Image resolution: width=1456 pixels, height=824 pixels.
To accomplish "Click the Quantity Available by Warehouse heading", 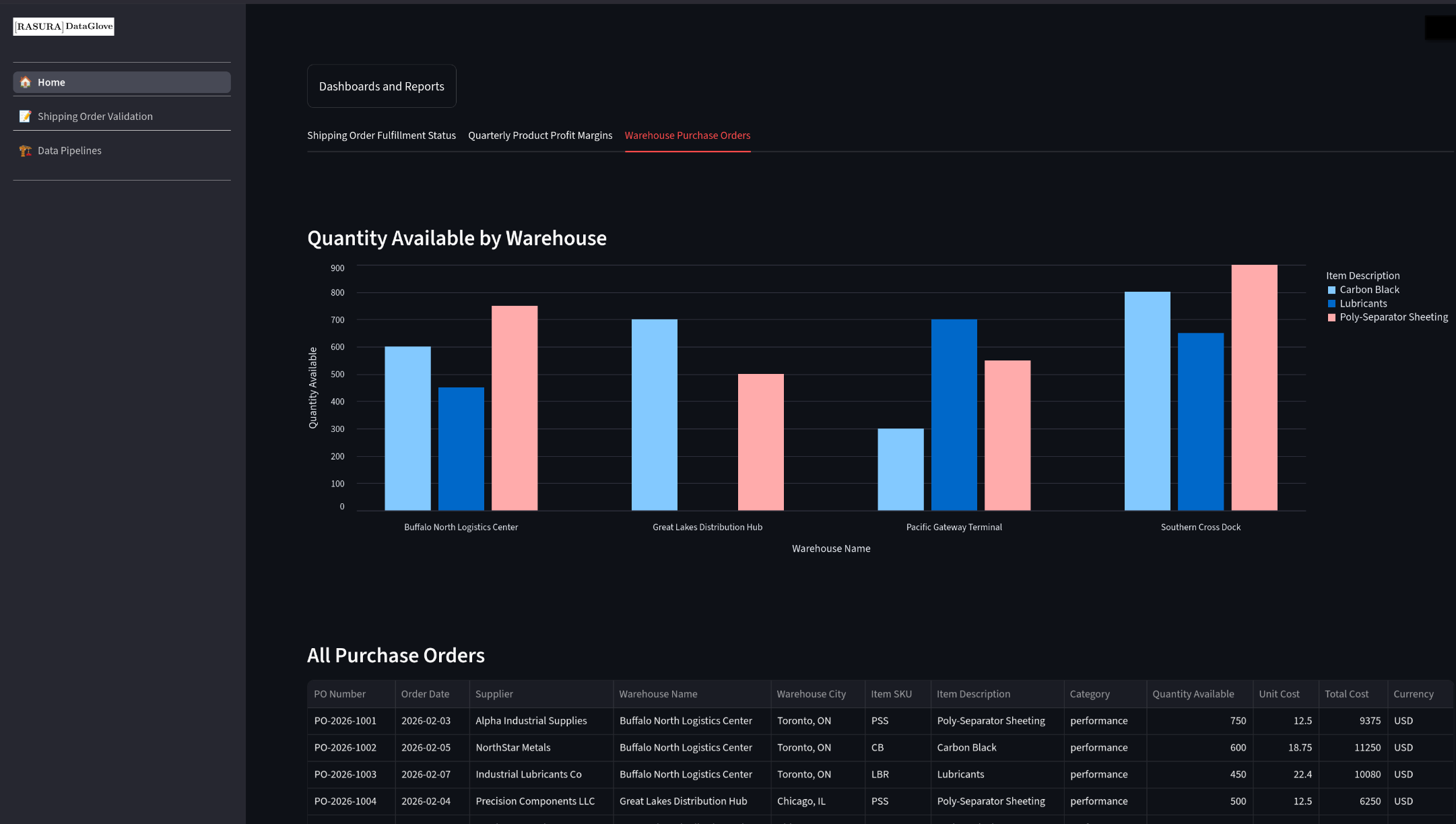I will pos(457,239).
